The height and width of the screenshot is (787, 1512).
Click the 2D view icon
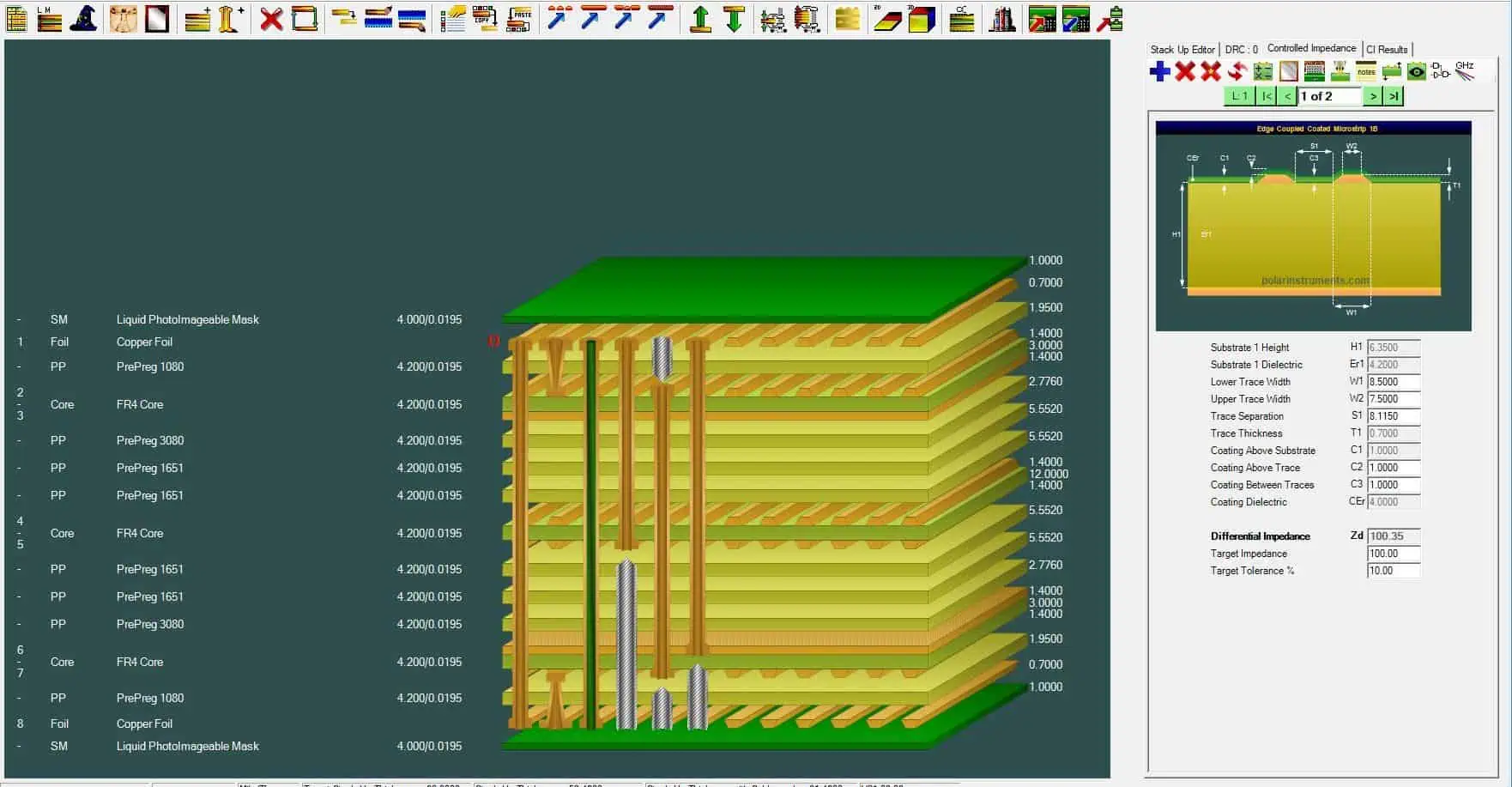pos(886,19)
